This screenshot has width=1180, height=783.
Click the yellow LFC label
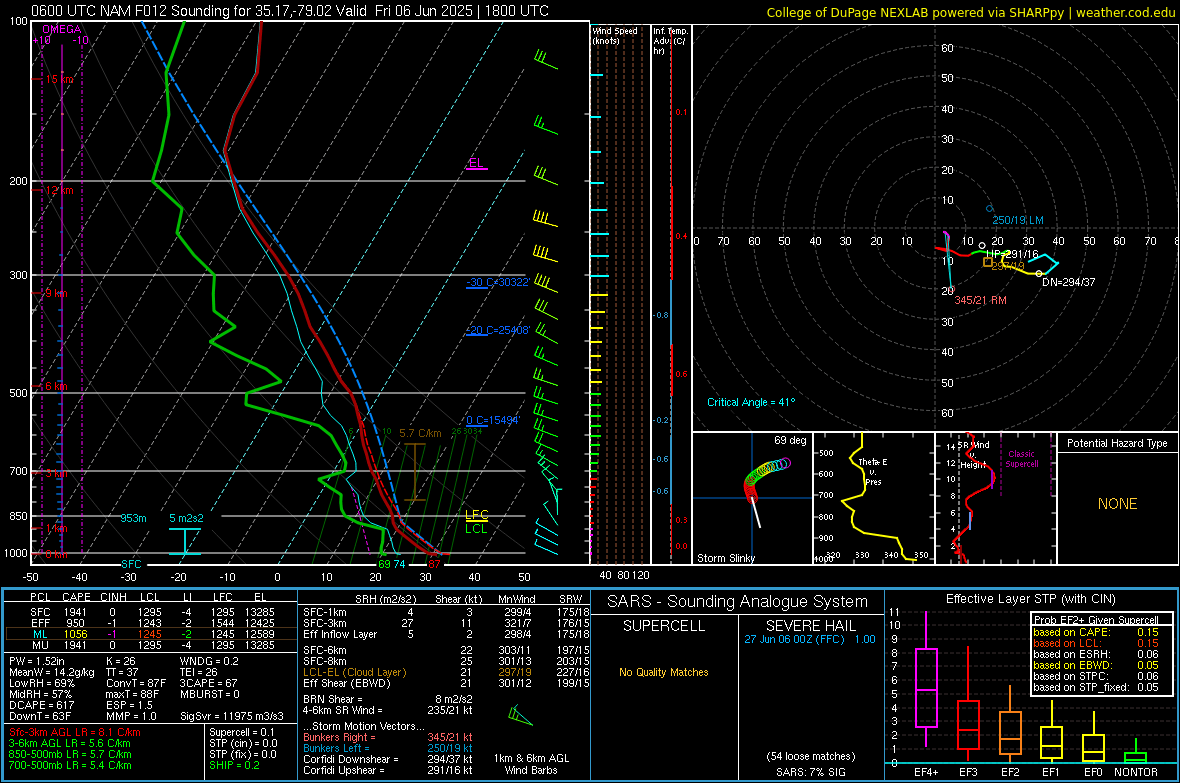tap(476, 515)
